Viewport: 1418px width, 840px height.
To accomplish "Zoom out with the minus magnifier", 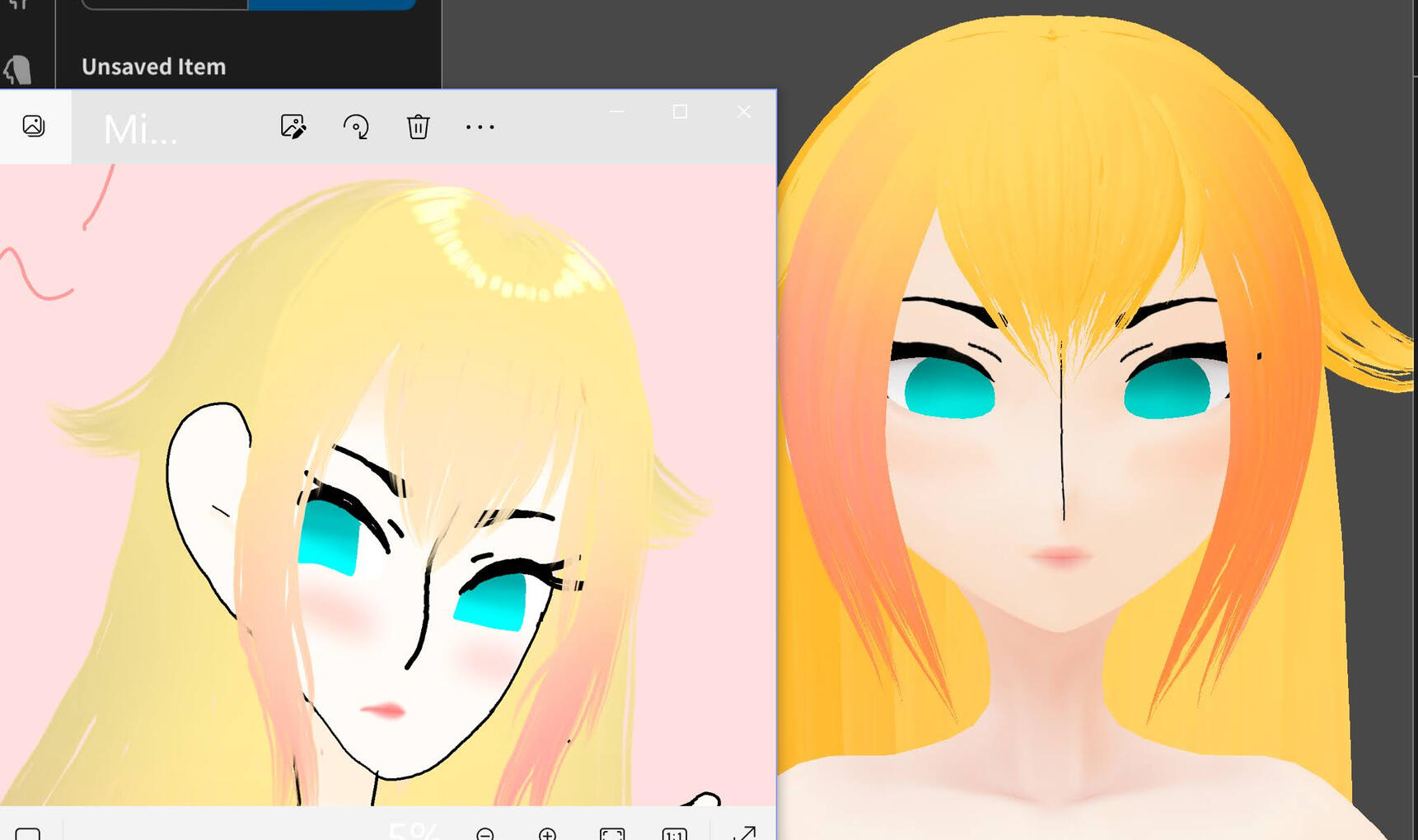I will [485, 833].
